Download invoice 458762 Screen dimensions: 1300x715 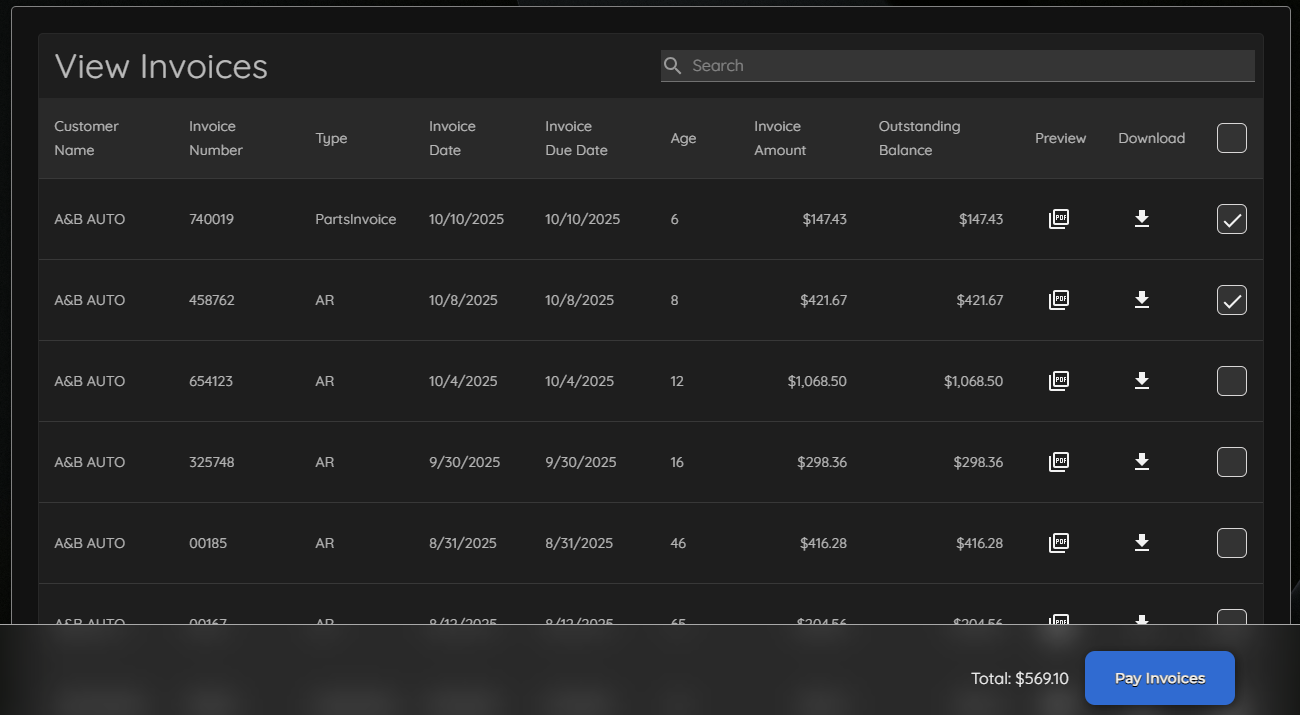[1142, 300]
